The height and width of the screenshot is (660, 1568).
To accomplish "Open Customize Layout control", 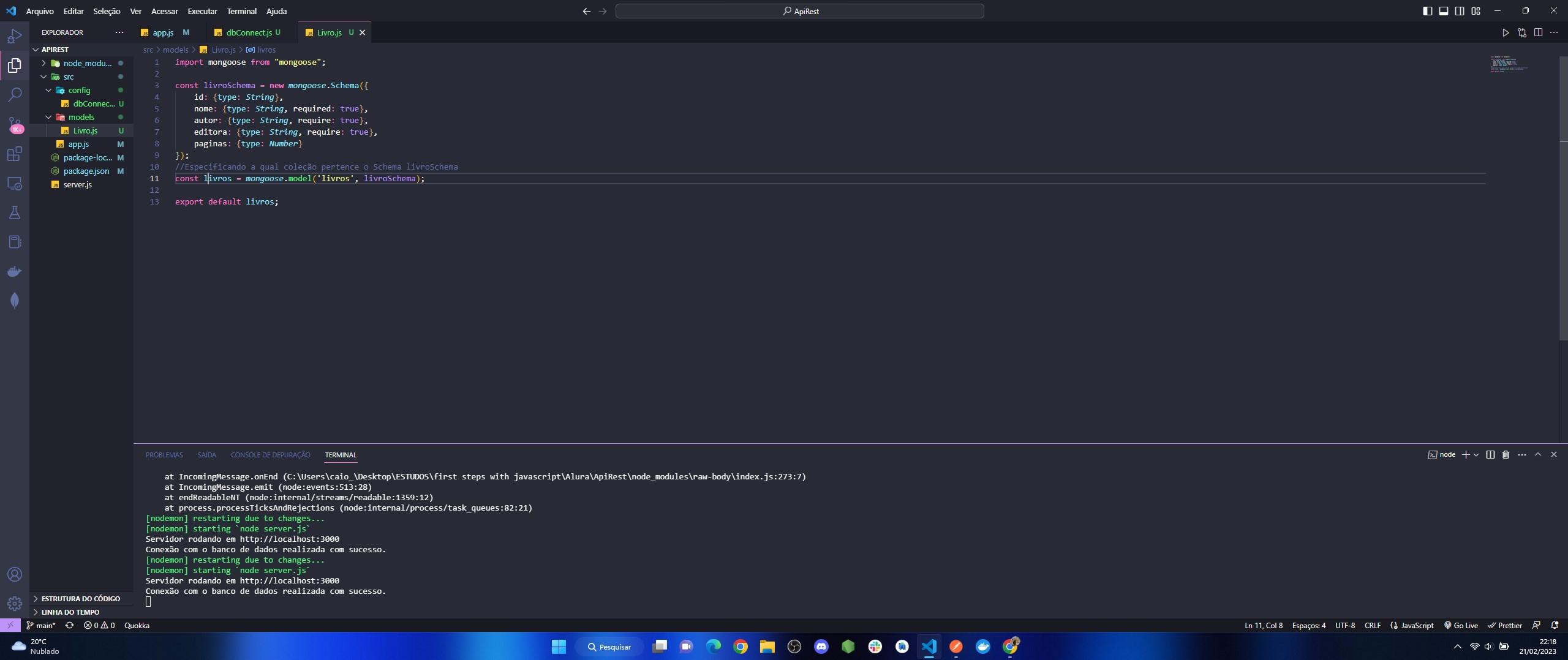I will click(1476, 11).
